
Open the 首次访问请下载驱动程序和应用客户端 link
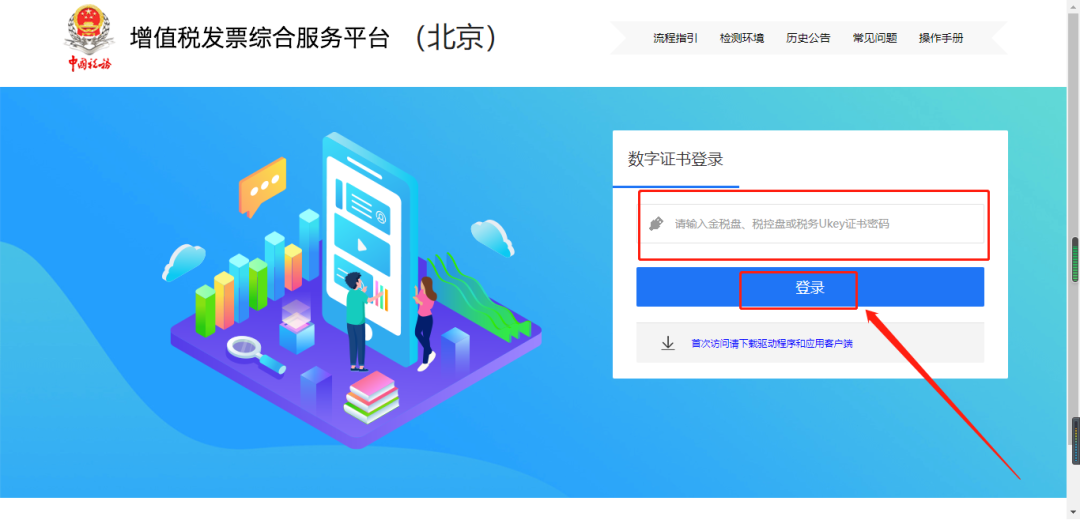coord(772,343)
